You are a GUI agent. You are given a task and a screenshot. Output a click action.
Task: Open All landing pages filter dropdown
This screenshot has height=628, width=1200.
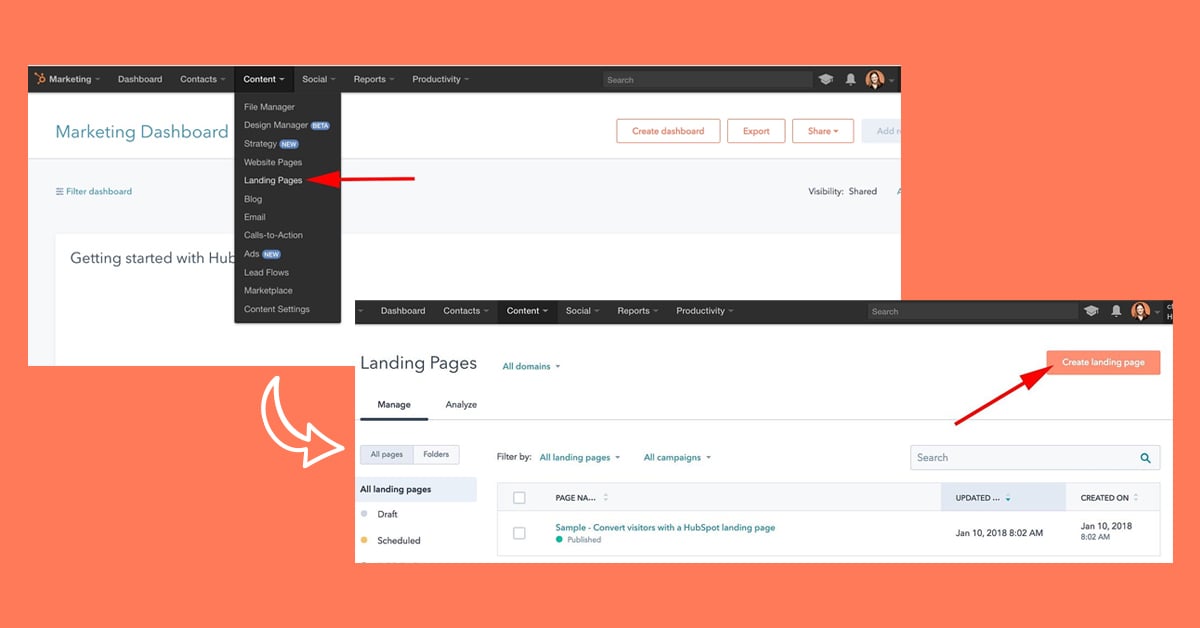click(580, 457)
